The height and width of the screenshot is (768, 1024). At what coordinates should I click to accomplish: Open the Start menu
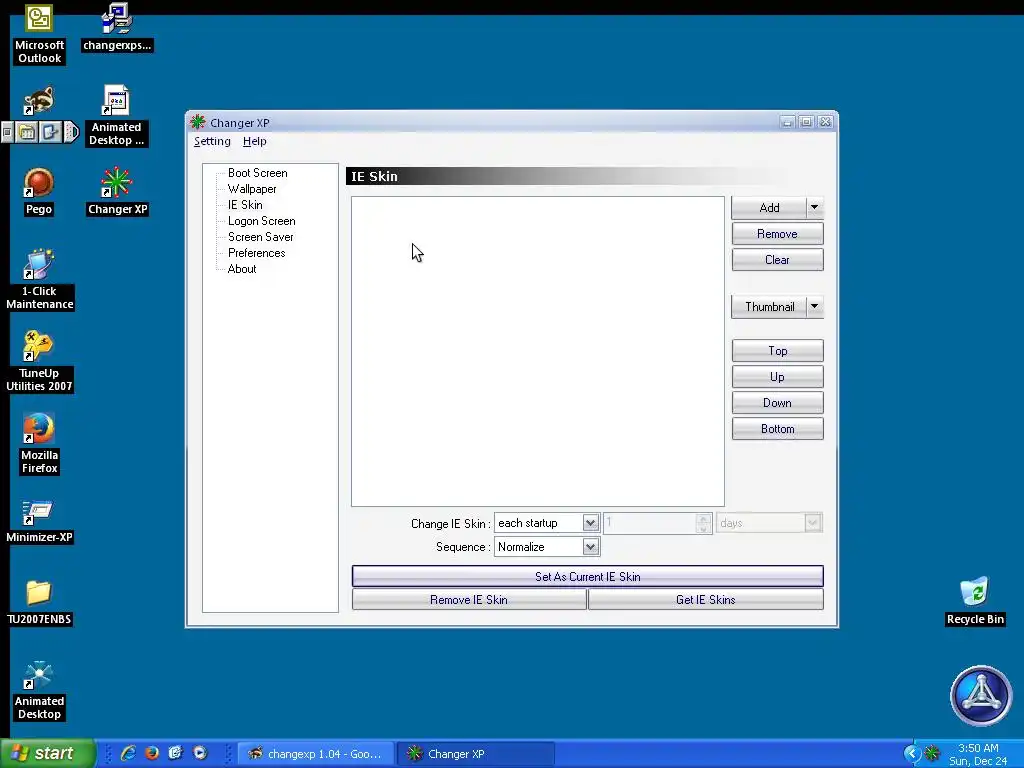coord(47,753)
